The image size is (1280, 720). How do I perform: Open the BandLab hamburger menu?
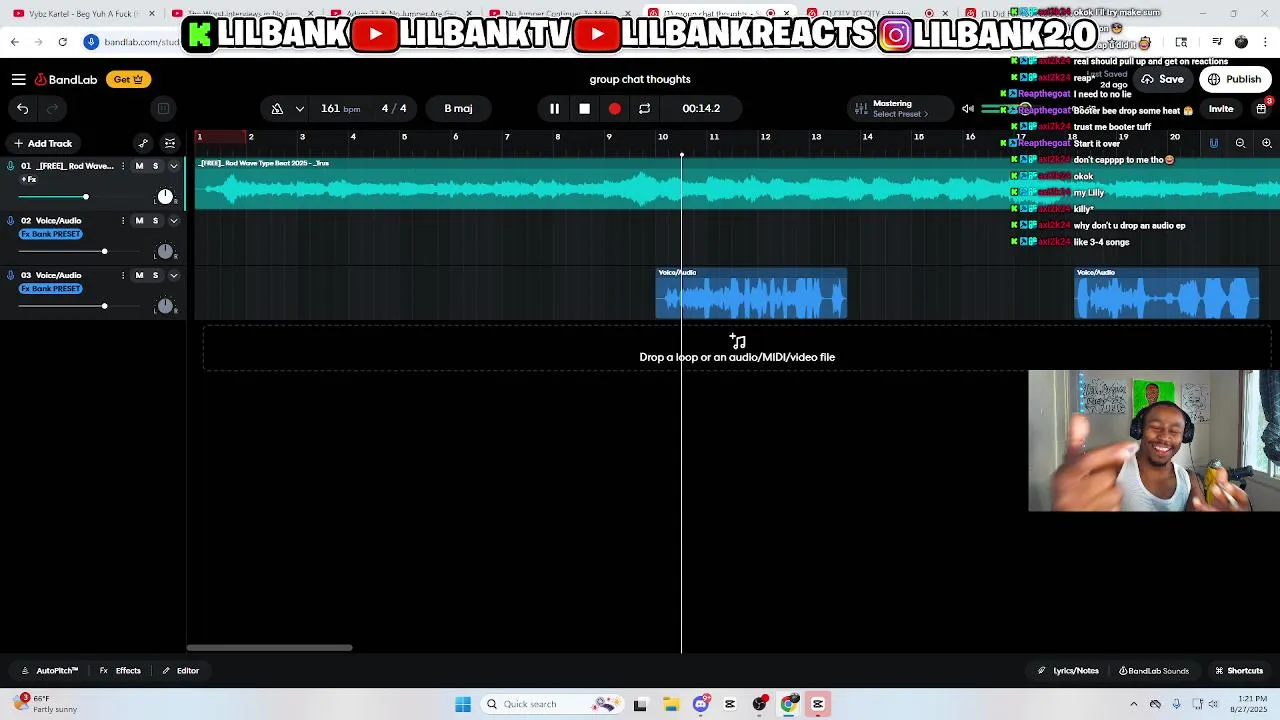19,79
